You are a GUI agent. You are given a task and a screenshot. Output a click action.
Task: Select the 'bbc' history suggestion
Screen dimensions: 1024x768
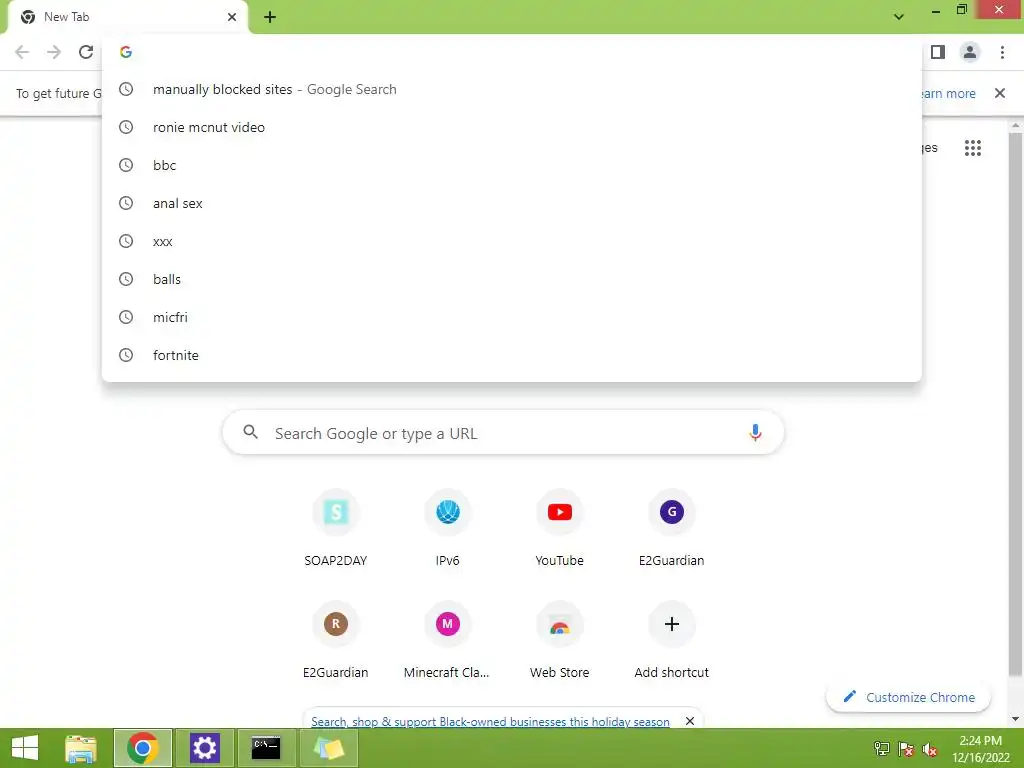point(512,165)
